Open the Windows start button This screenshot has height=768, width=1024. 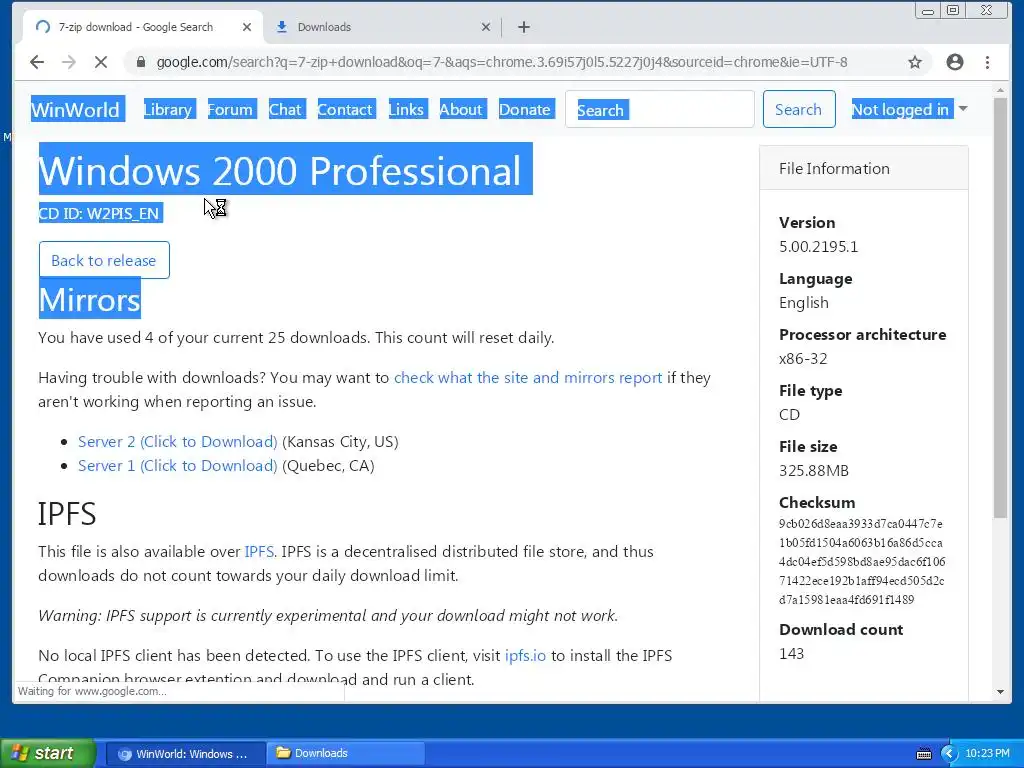pos(47,753)
